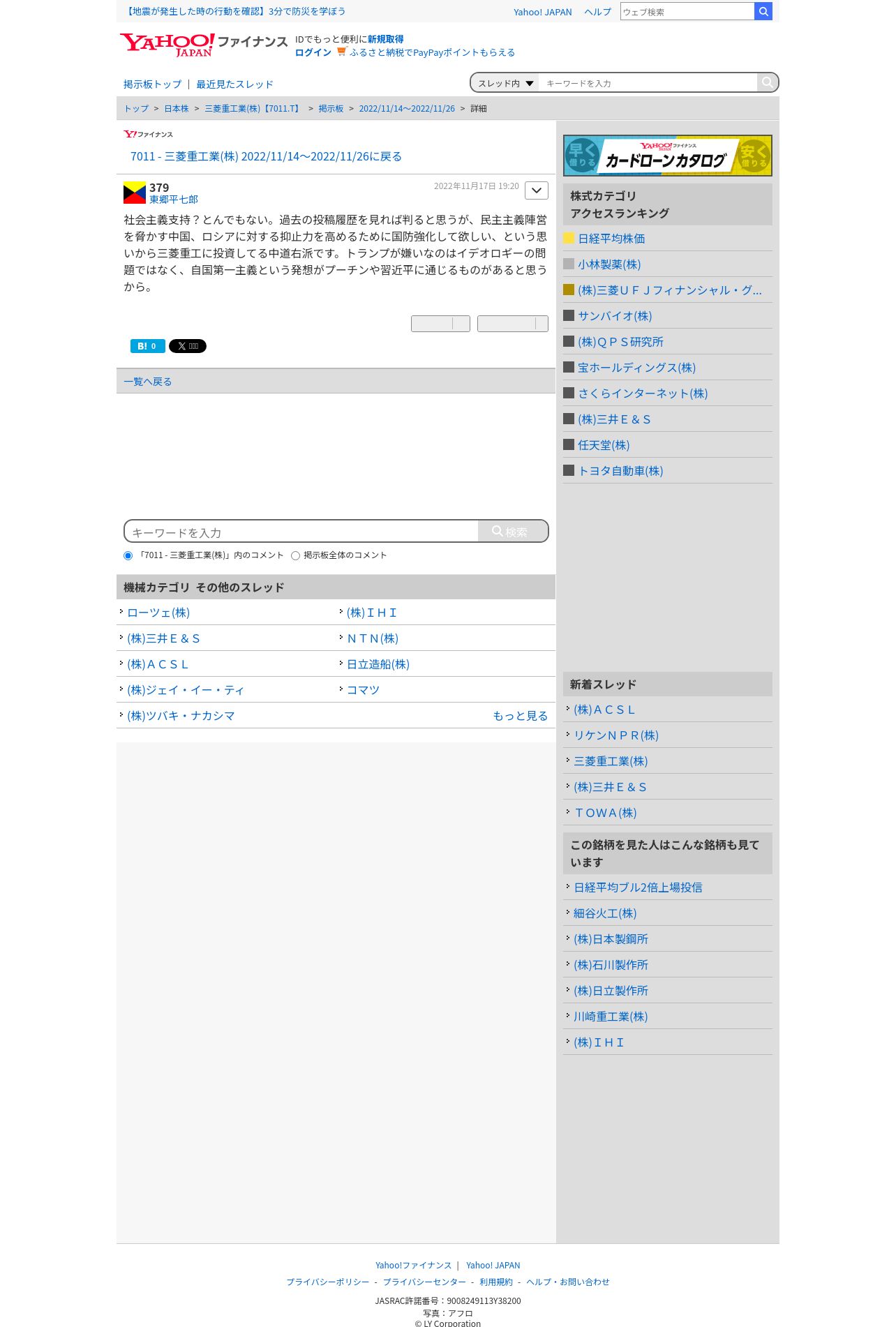The image size is (896, 1327).
Task: Open the Yahoo! JAPAN Finance logo
Action: [x=204, y=45]
